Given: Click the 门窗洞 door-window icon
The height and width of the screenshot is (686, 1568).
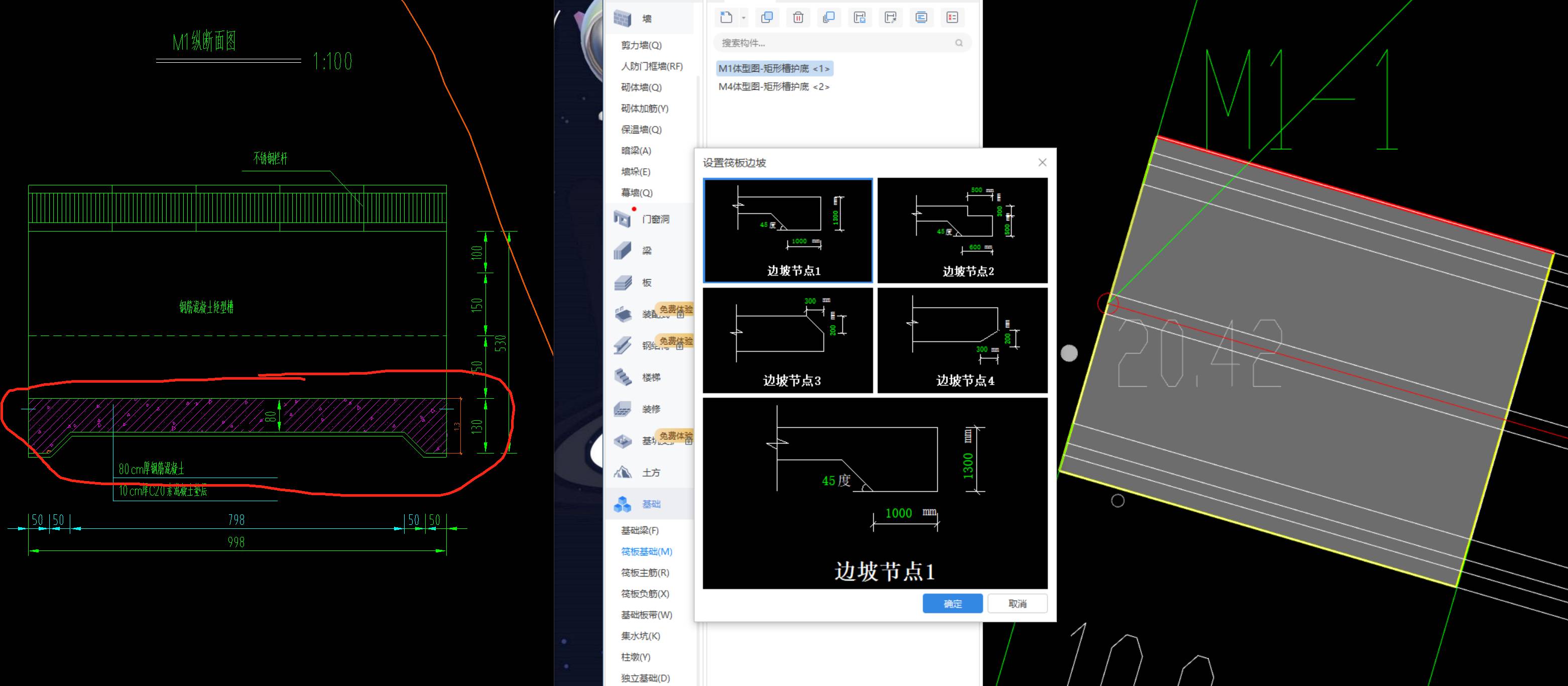Looking at the screenshot, I should click(x=622, y=218).
